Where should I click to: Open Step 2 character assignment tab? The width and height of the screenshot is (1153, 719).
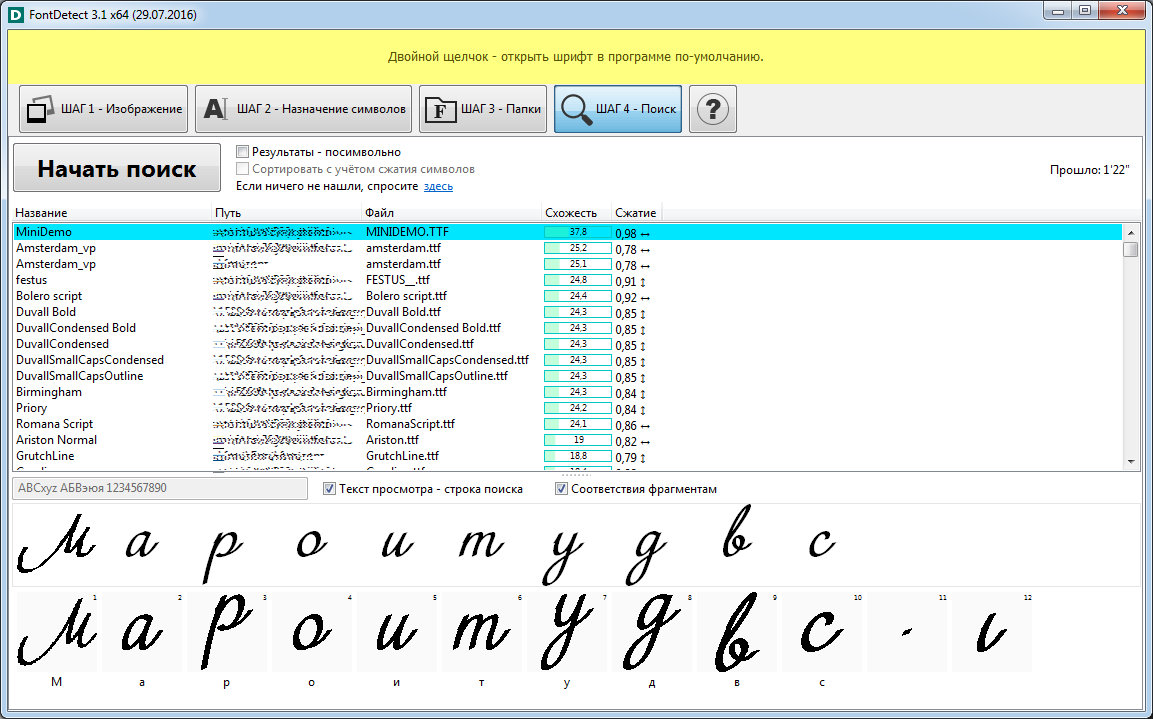point(303,109)
